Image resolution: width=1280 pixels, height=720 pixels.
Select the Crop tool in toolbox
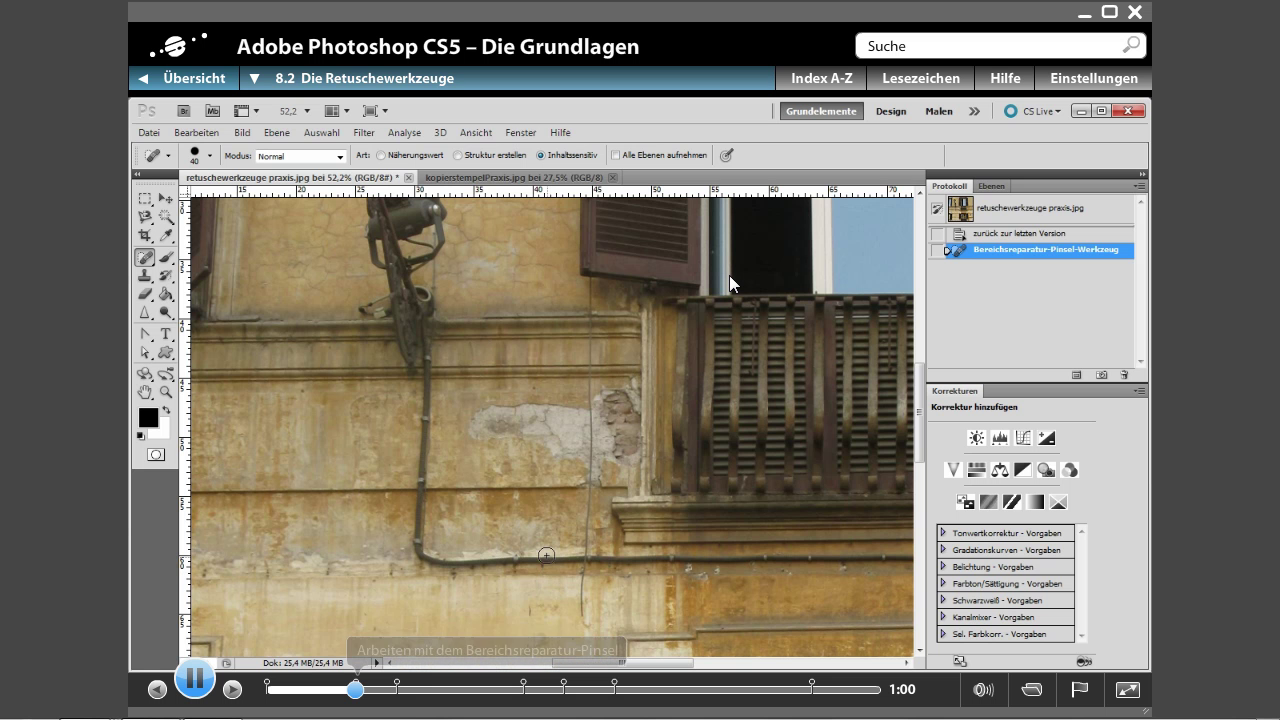pos(145,236)
